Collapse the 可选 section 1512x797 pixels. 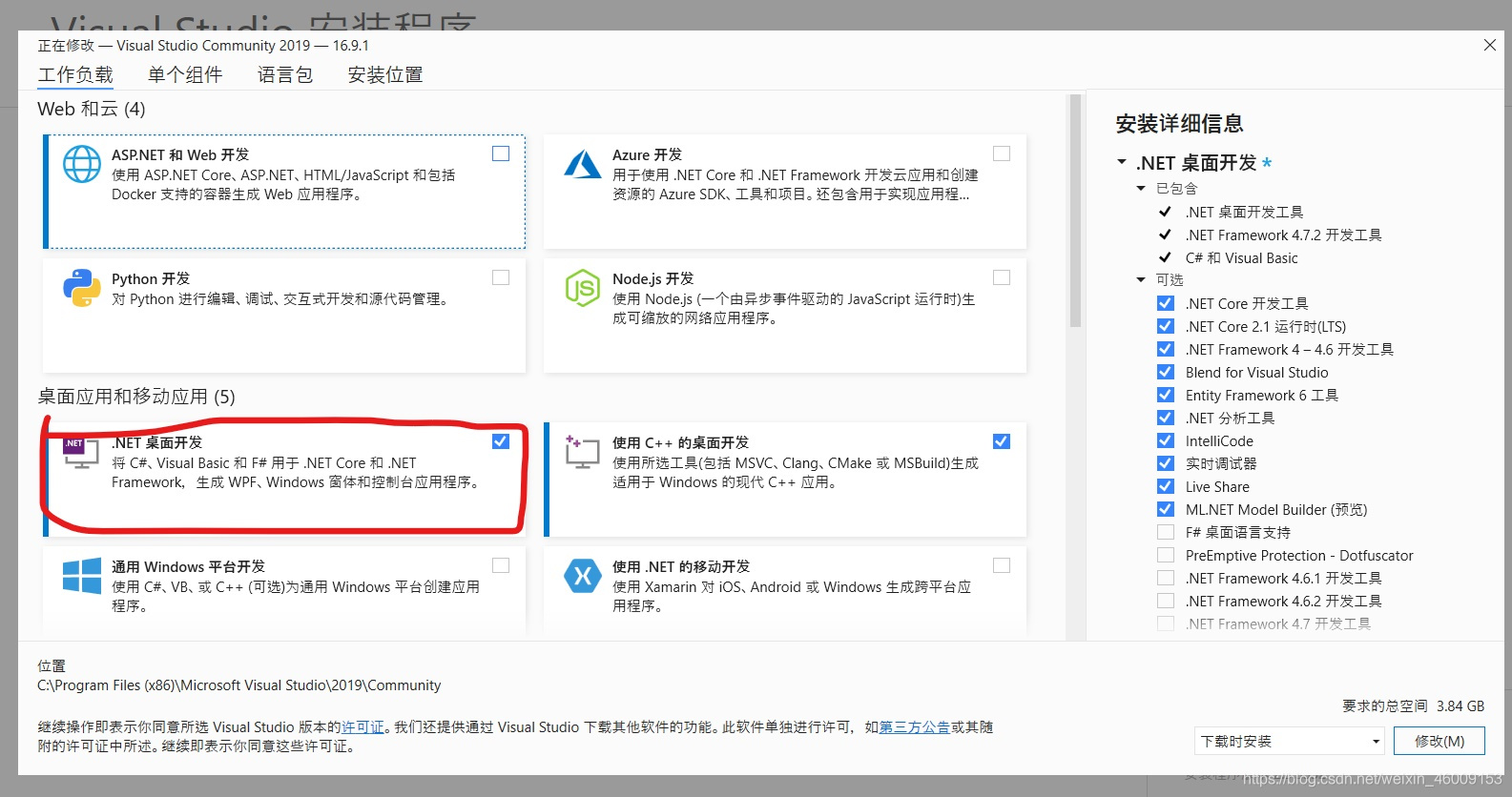(x=1141, y=280)
